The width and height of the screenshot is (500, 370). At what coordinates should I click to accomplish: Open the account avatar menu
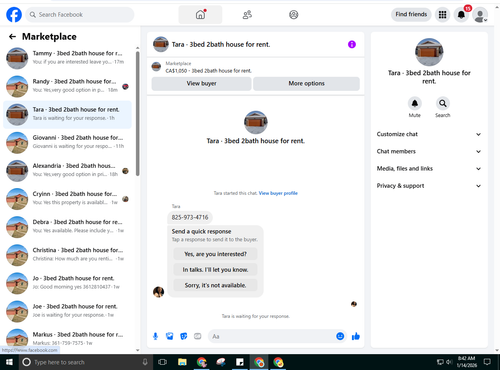tap(480, 15)
